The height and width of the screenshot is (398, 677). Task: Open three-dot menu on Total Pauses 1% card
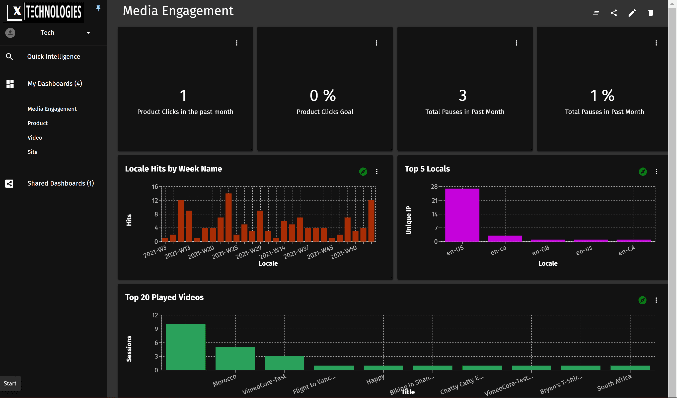coord(656,43)
